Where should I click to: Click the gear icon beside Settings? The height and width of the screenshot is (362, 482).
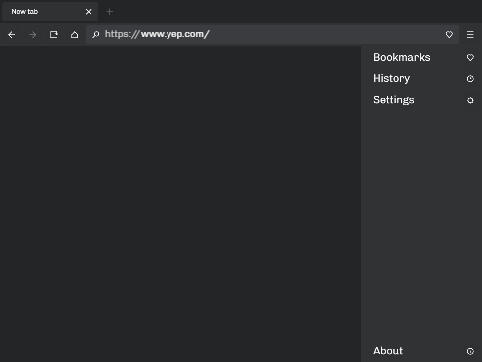click(470, 100)
